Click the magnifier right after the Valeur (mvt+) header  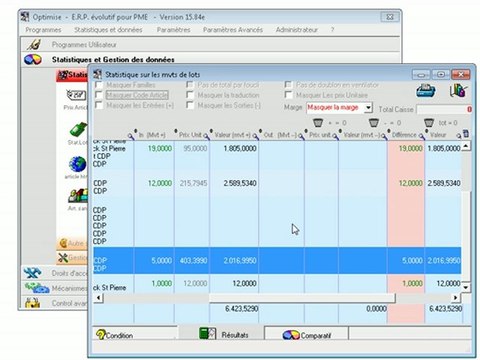256,136
